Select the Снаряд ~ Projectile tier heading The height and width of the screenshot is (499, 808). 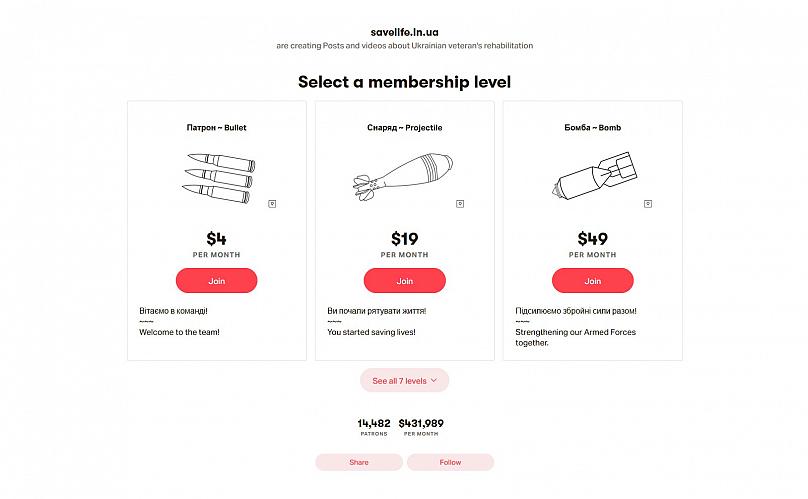pyautogui.click(x=405, y=127)
